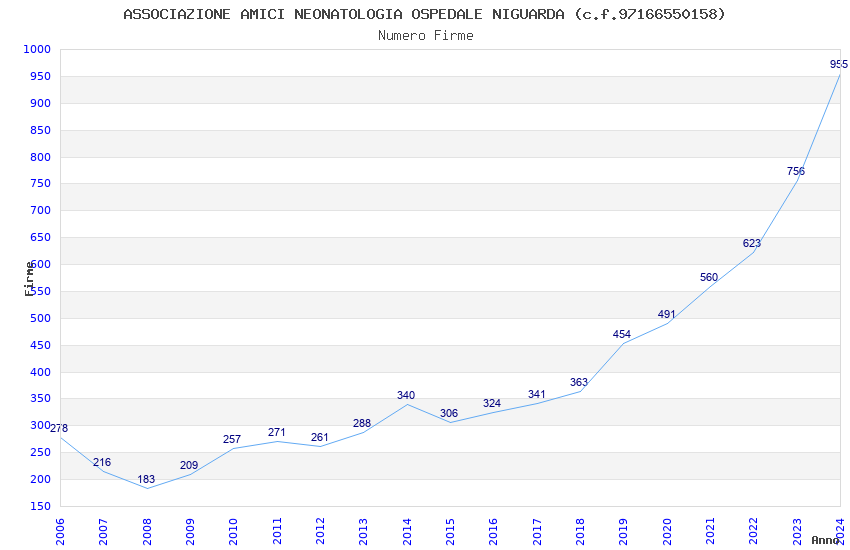
Task: Select data label 261 for 2012
Action: (x=320, y=437)
